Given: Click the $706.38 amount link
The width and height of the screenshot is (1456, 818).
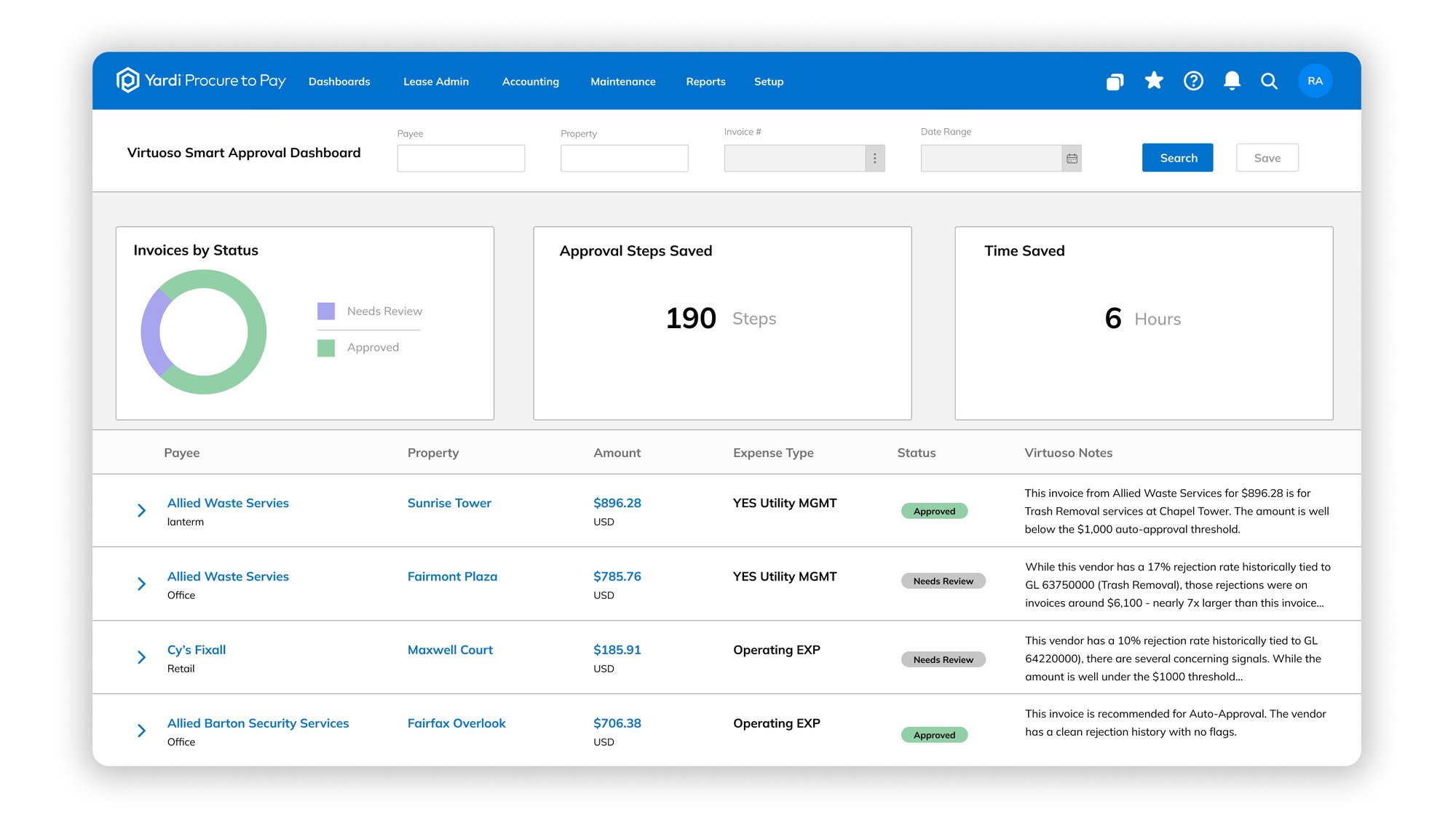Looking at the screenshot, I should pyautogui.click(x=617, y=723).
